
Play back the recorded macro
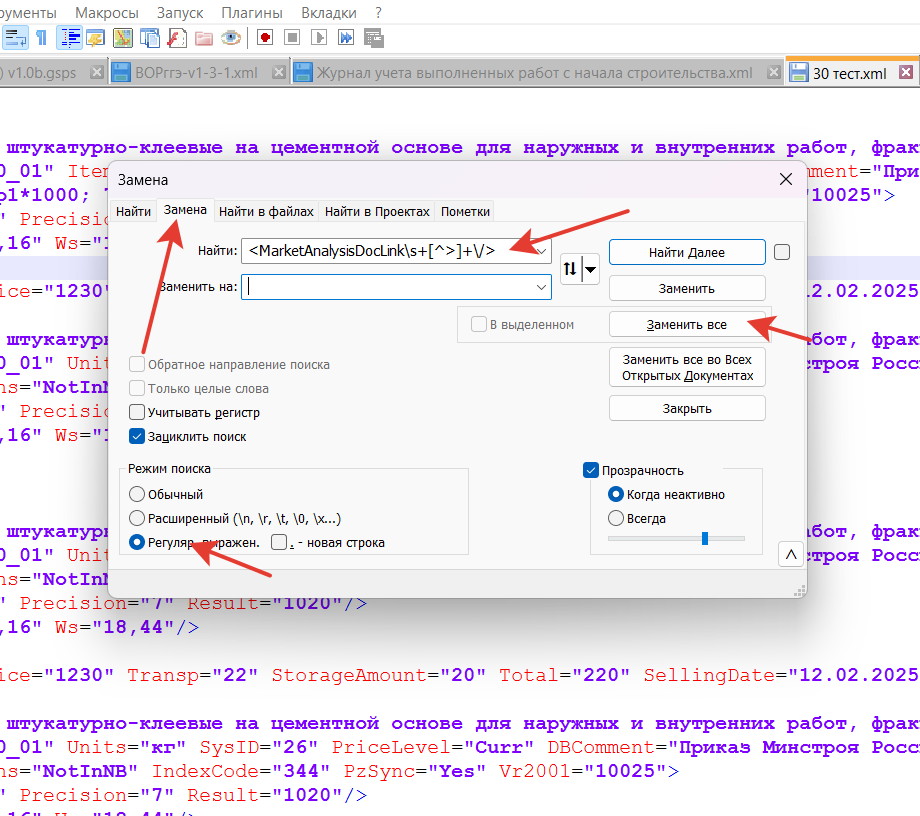coord(319,38)
